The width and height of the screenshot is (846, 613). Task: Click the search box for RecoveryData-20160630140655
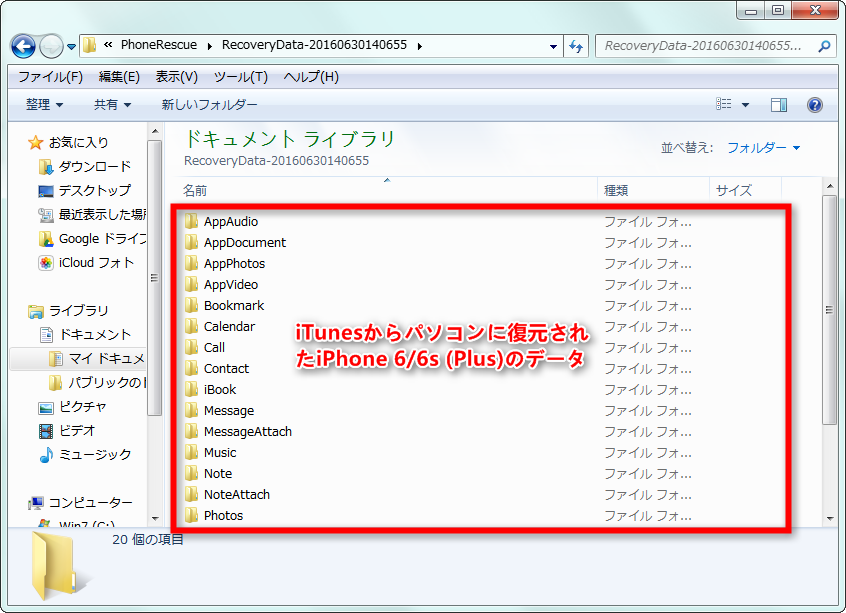tap(703, 46)
